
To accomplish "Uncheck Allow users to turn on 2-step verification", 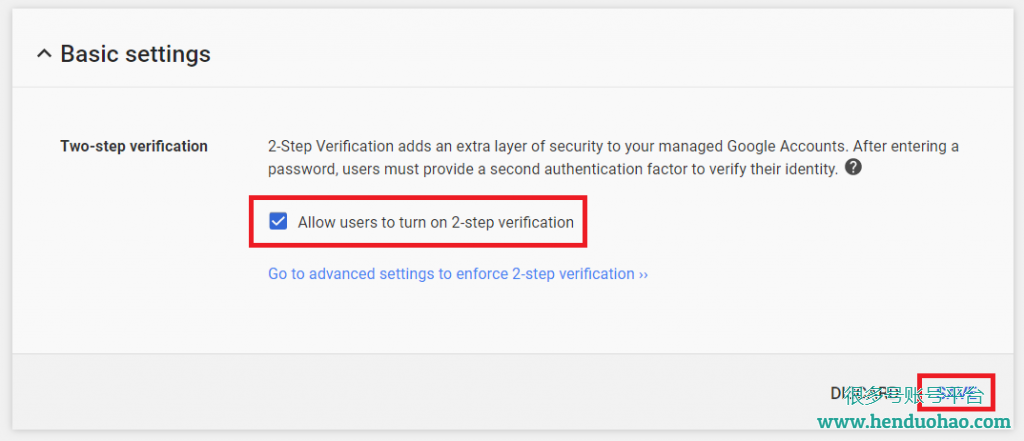I will pyautogui.click(x=278, y=222).
